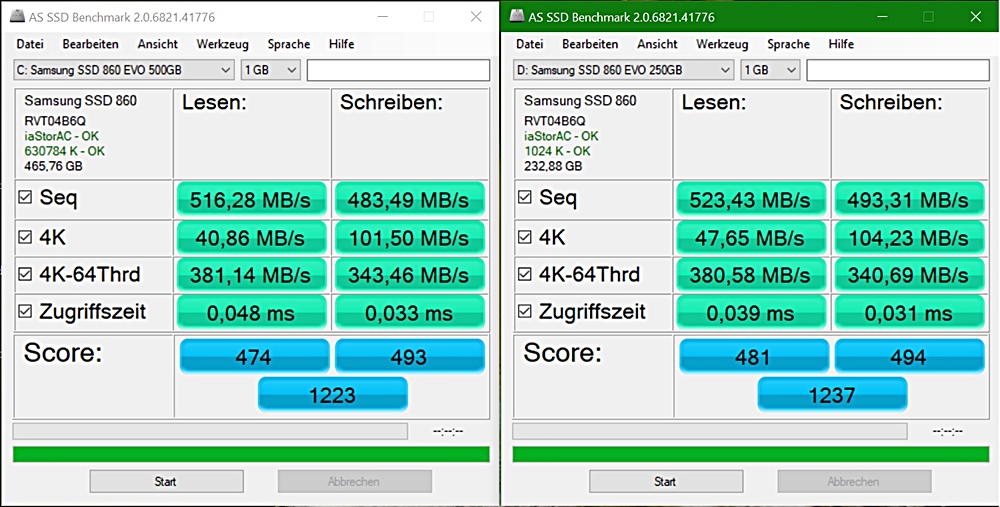Image resolution: width=1000 pixels, height=507 pixels.
Task: Toggle 4K checkbox in left window
Action: pyautogui.click(x=25, y=237)
